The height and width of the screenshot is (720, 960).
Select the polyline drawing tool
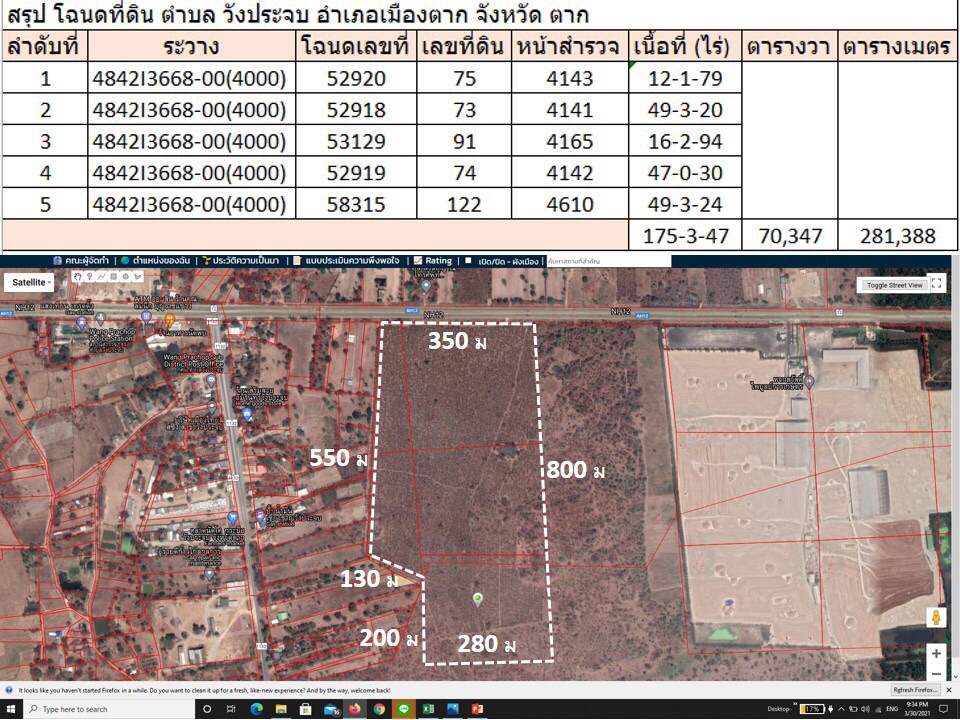coord(102,277)
